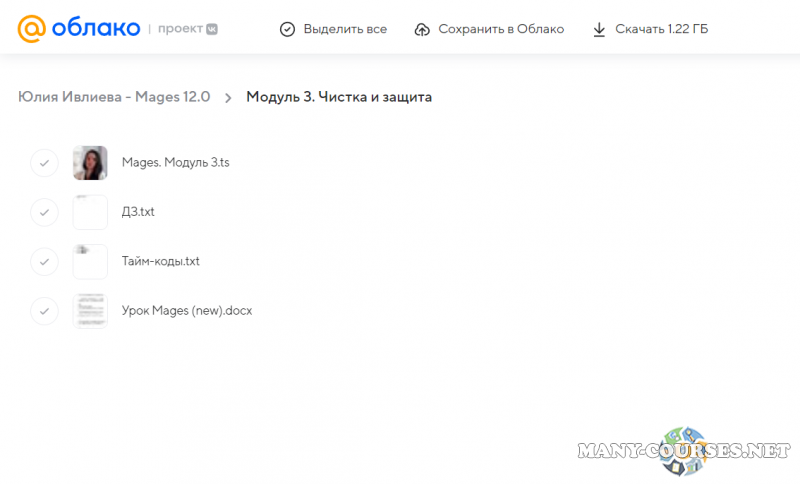Toggle checkbox for Mages. Модуль 3.ts

tap(44, 162)
